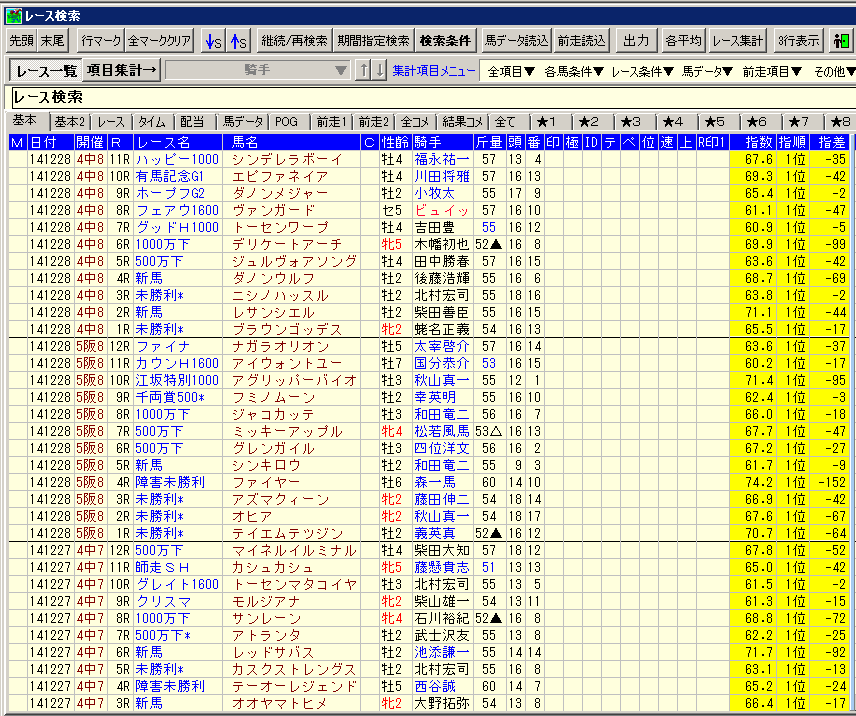The width and height of the screenshot is (856, 716).
Task: Select the ★7 tab
Action: pyautogui.click(x=799, y=122)
